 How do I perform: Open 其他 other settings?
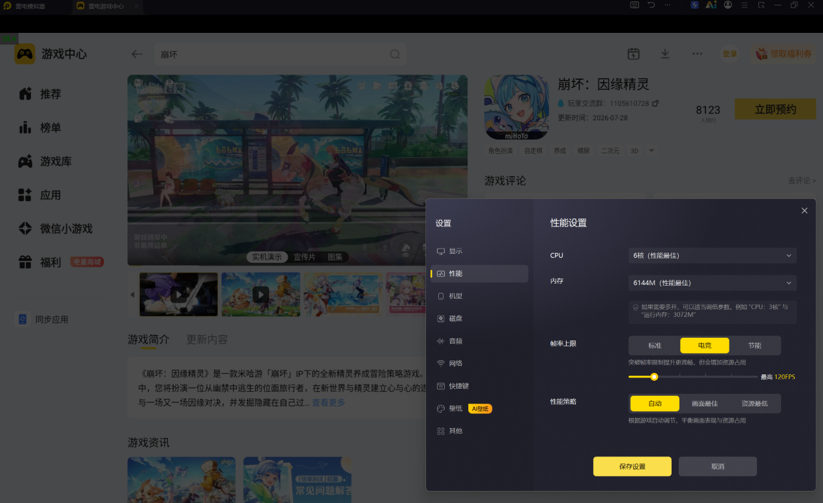(x=479, y=431)
